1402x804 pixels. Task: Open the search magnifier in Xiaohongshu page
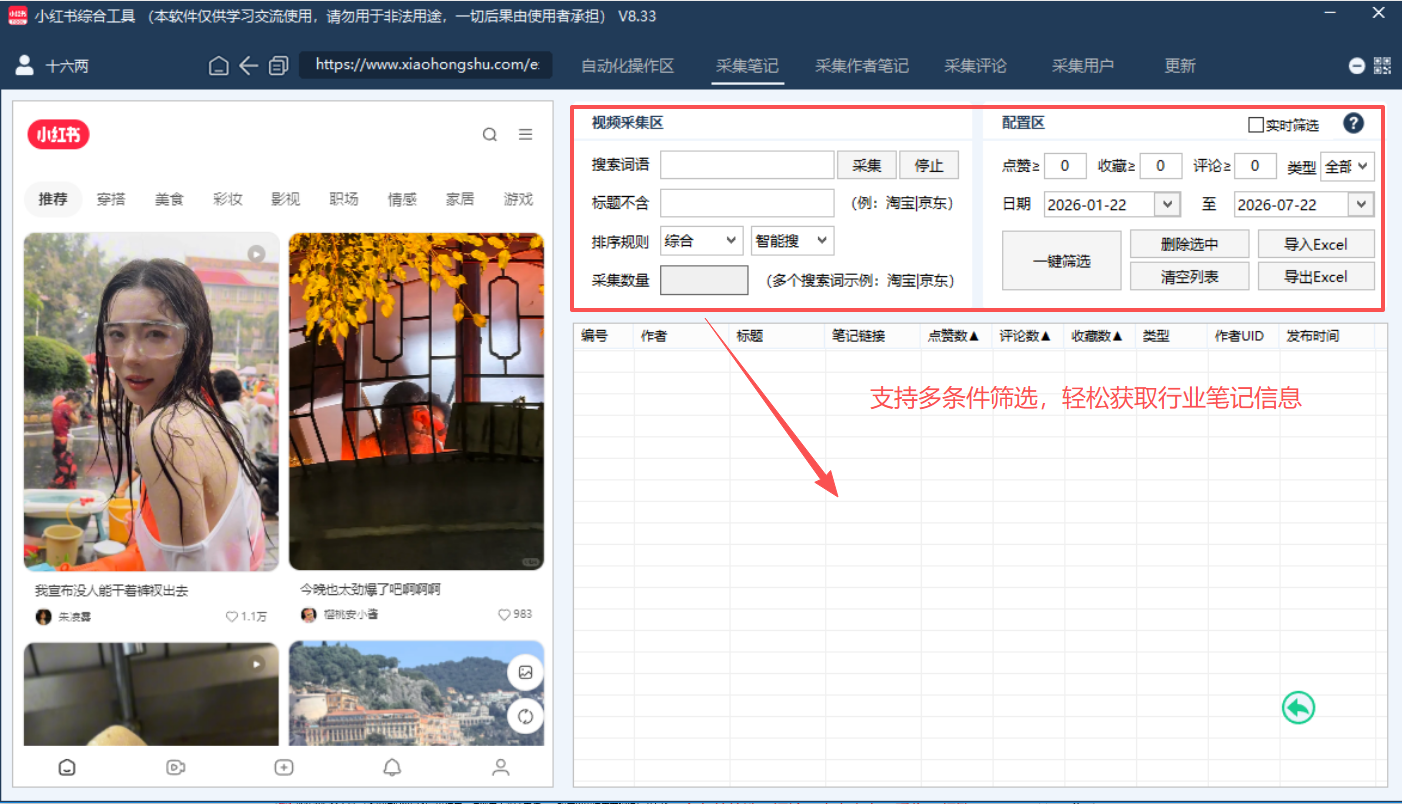click(490, 135)
